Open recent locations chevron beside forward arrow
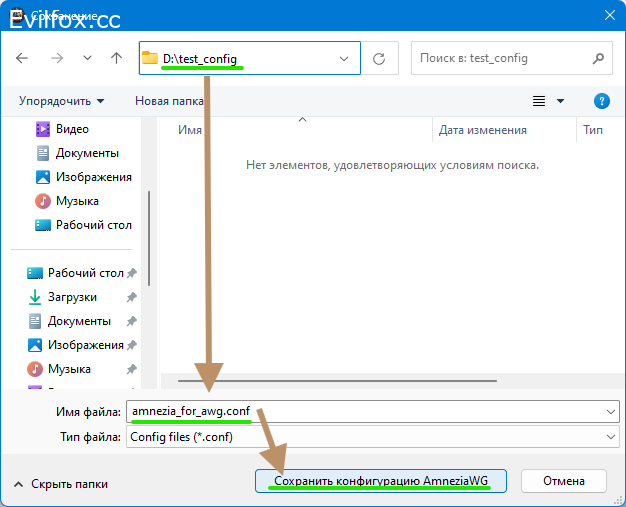626x507 pixels. pos(87,58)
